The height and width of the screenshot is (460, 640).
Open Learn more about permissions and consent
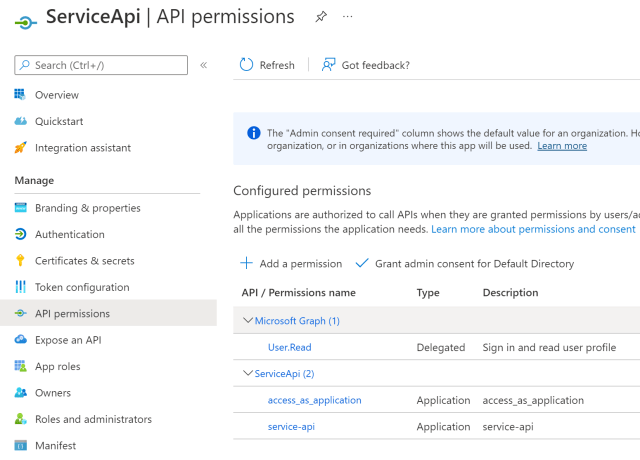[x=533, y=229]
